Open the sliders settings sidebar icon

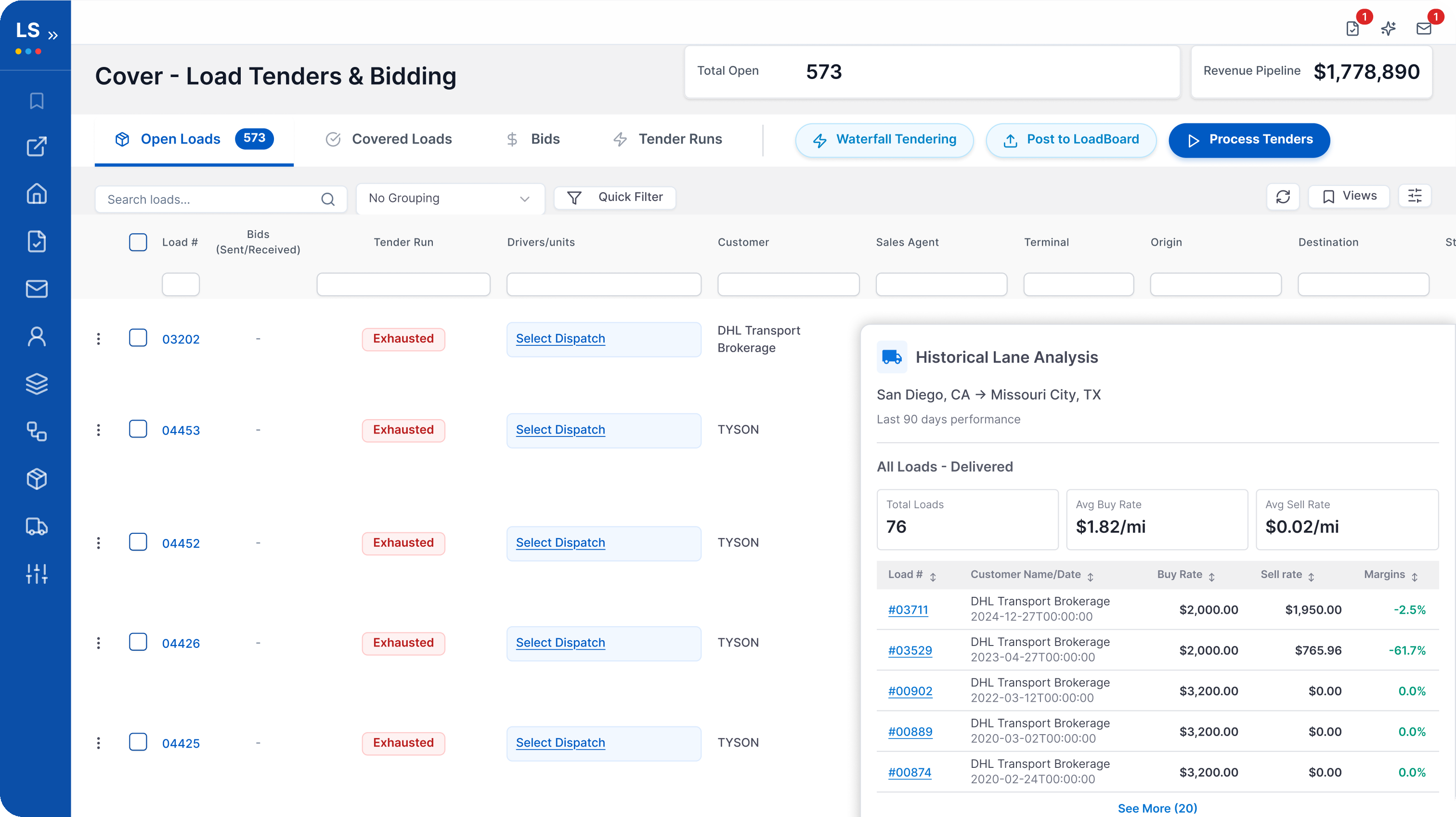click(x=37, y=574)
